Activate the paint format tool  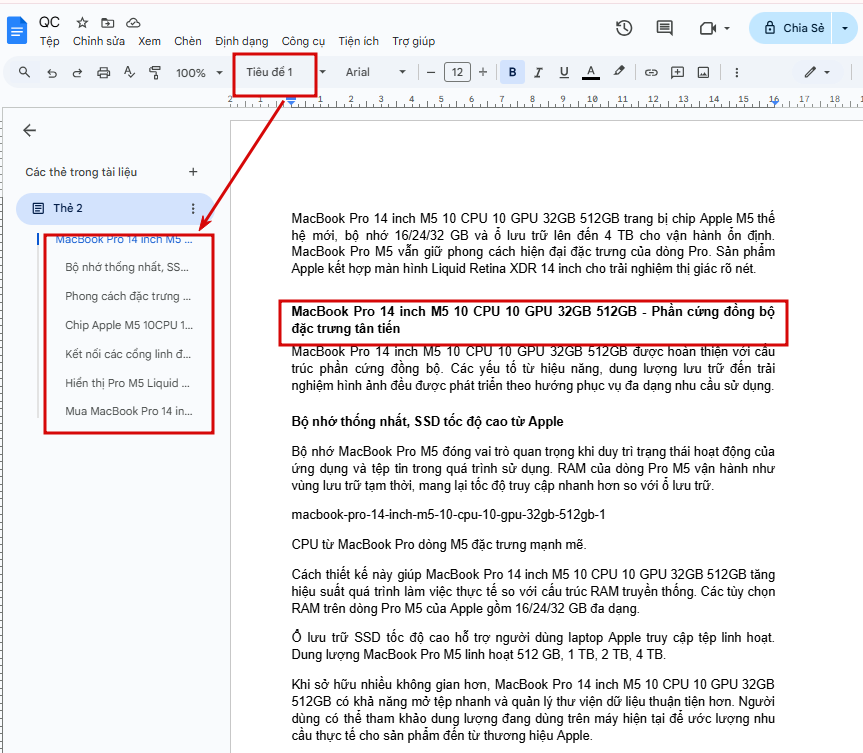[155, 72]
